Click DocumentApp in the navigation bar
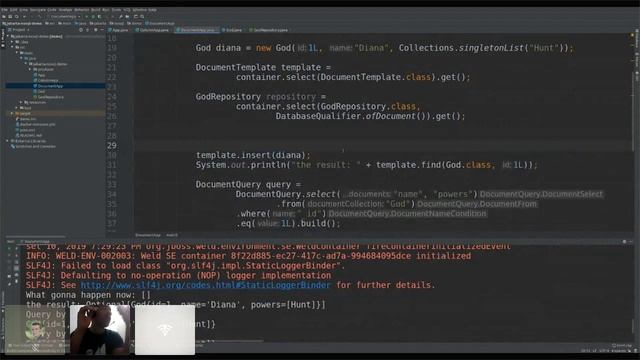Screen dimensions: 640x360 pos(160,23)
